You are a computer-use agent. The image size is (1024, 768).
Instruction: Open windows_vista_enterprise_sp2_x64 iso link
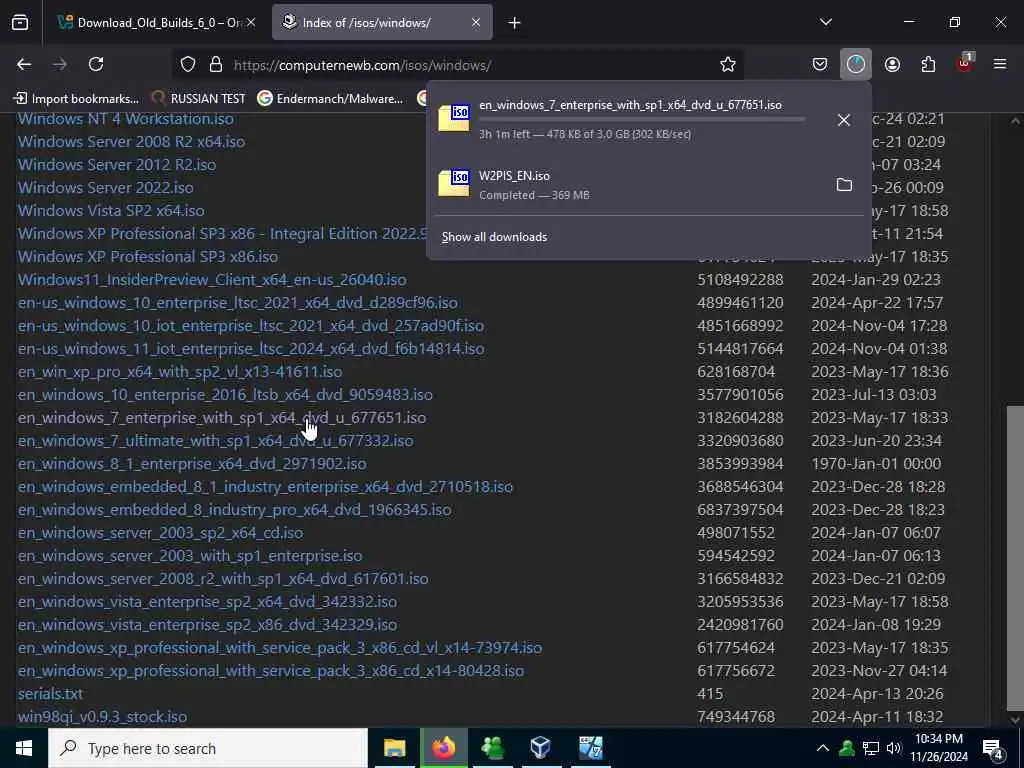point(207,601)
